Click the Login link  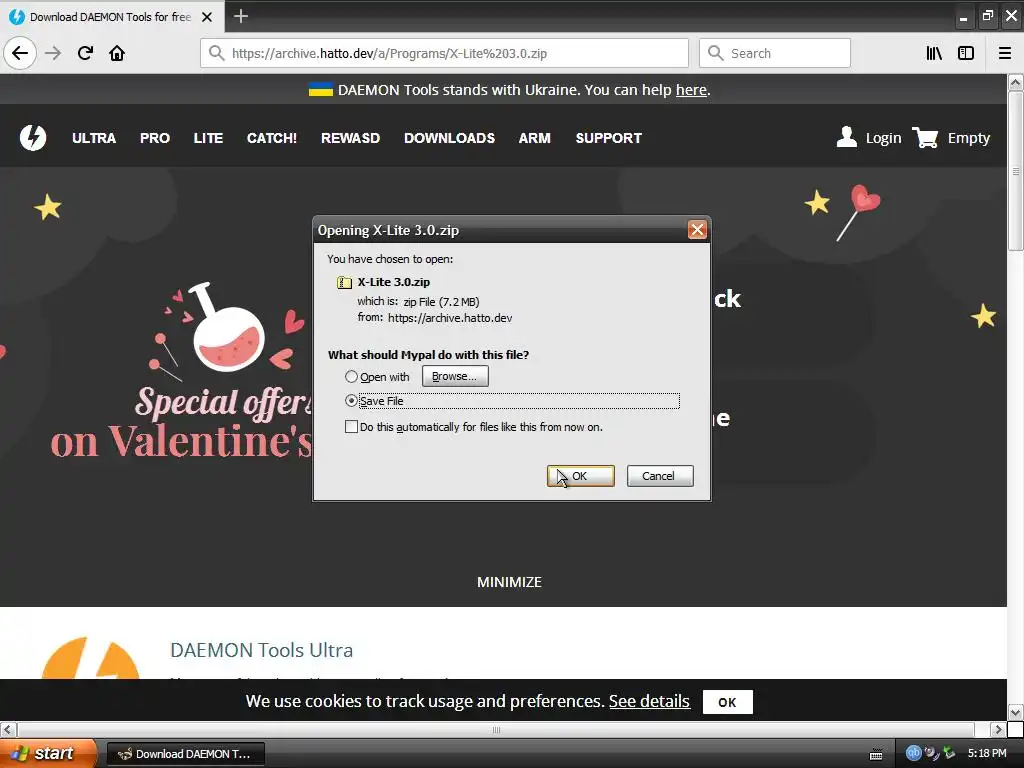tap(884, 138)
